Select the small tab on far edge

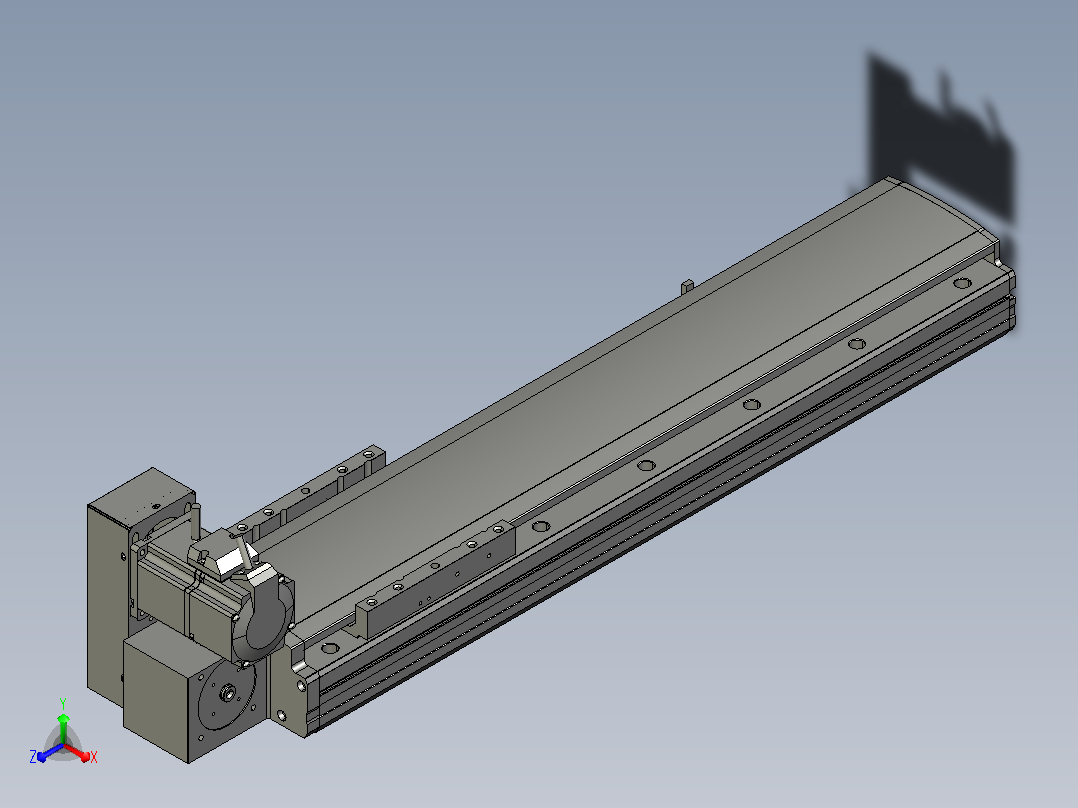[x=687, y=286]
